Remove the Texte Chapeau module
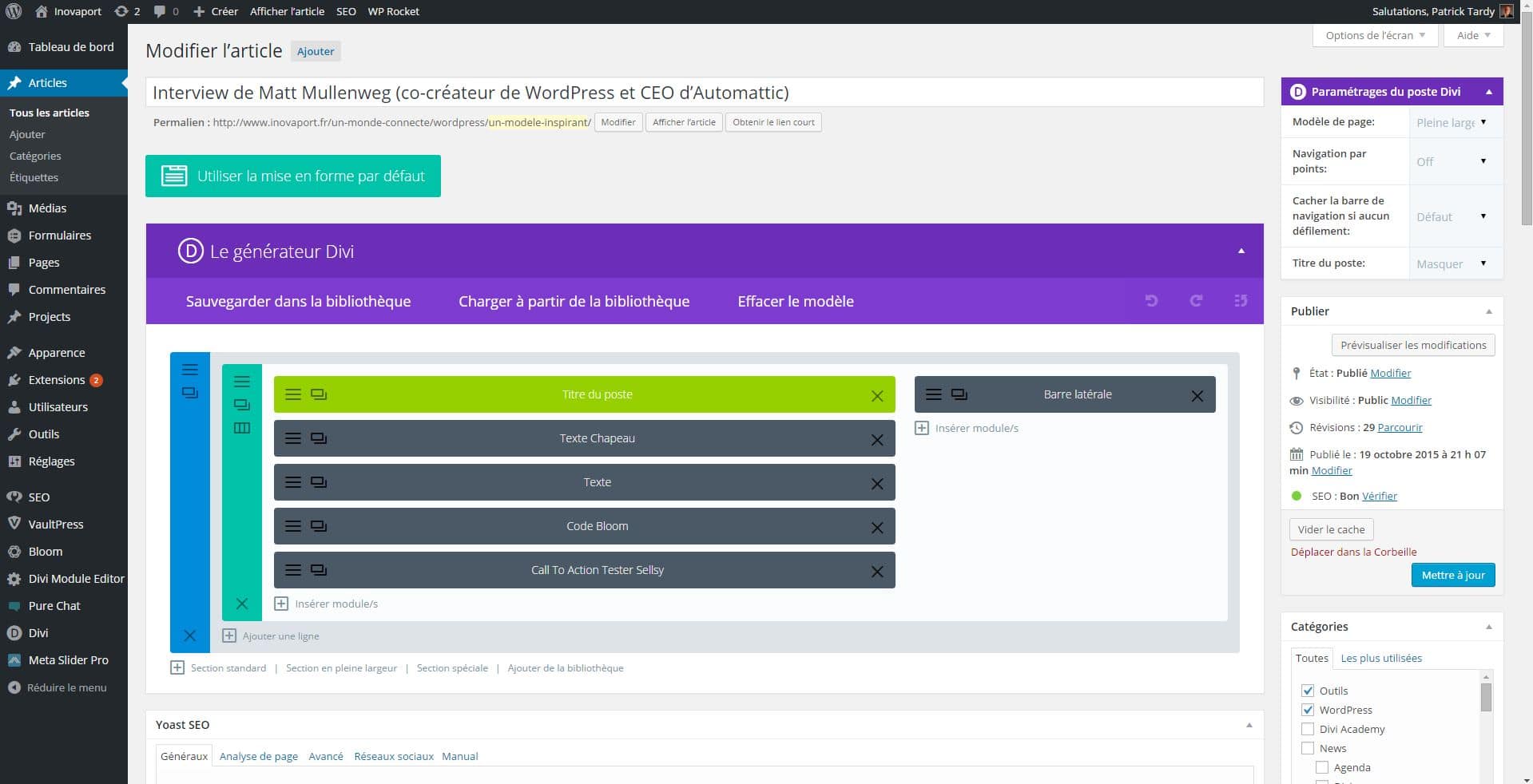1533x784 pixels. pyautogui.click(x=877, y=440)
